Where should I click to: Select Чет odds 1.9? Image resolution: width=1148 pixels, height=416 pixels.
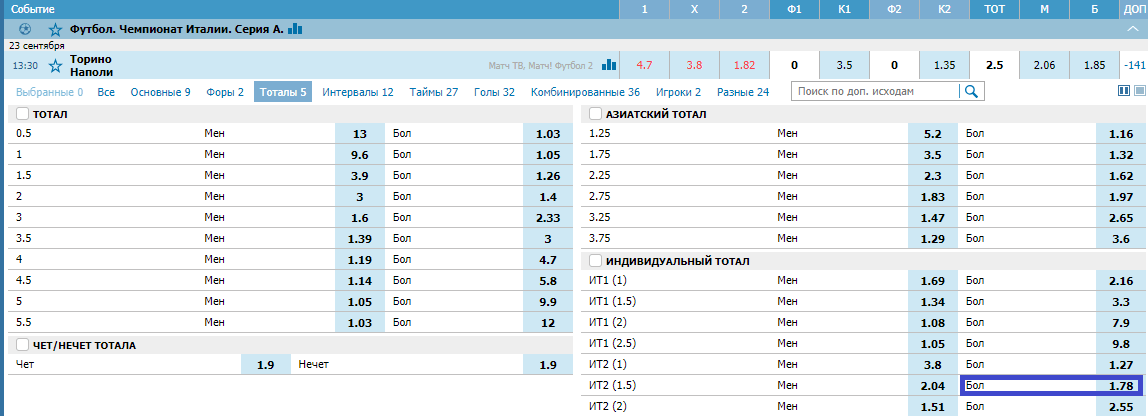(266, 364)
